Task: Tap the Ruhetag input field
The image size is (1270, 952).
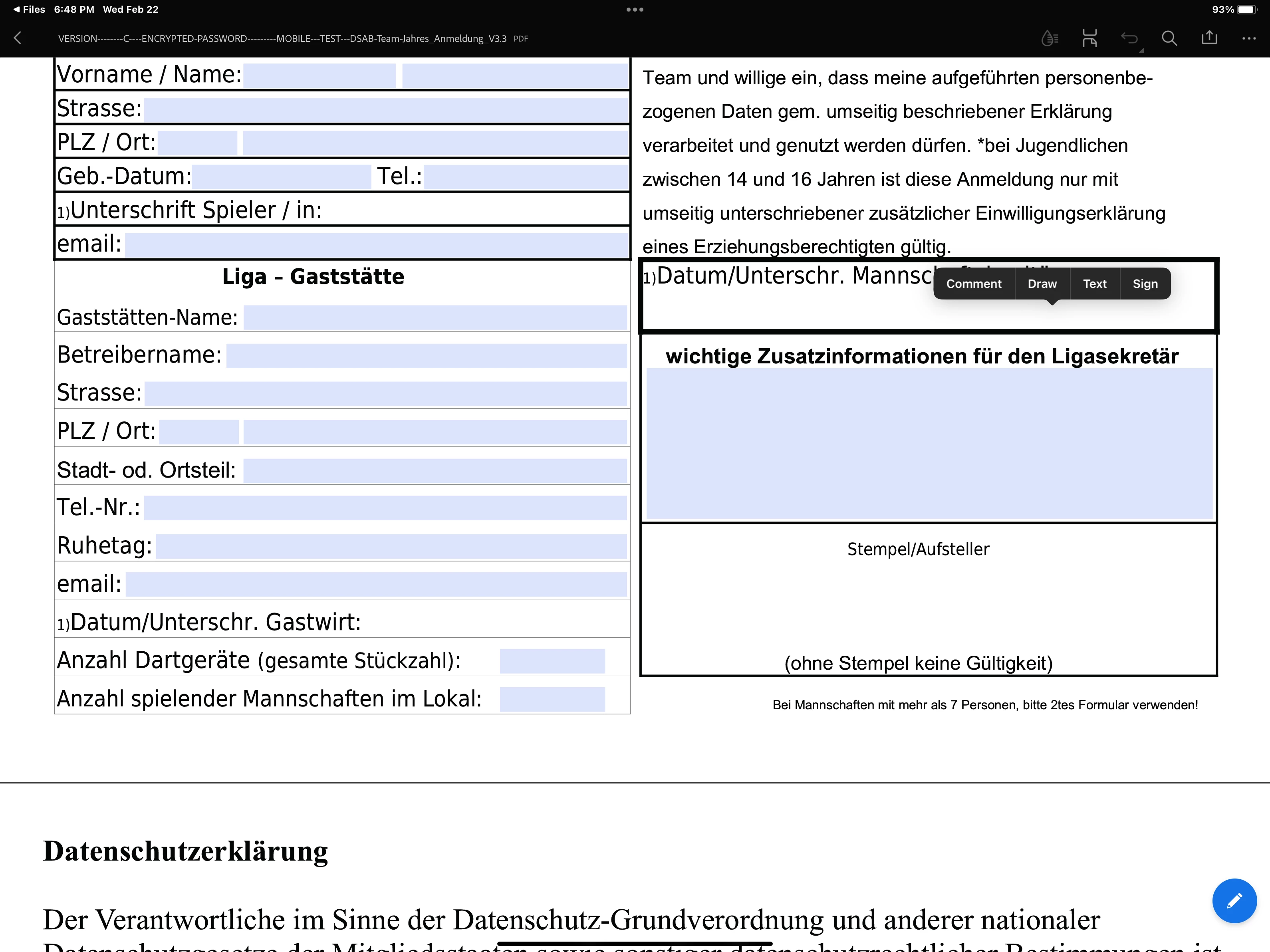Action: click(x=391, y=546)
